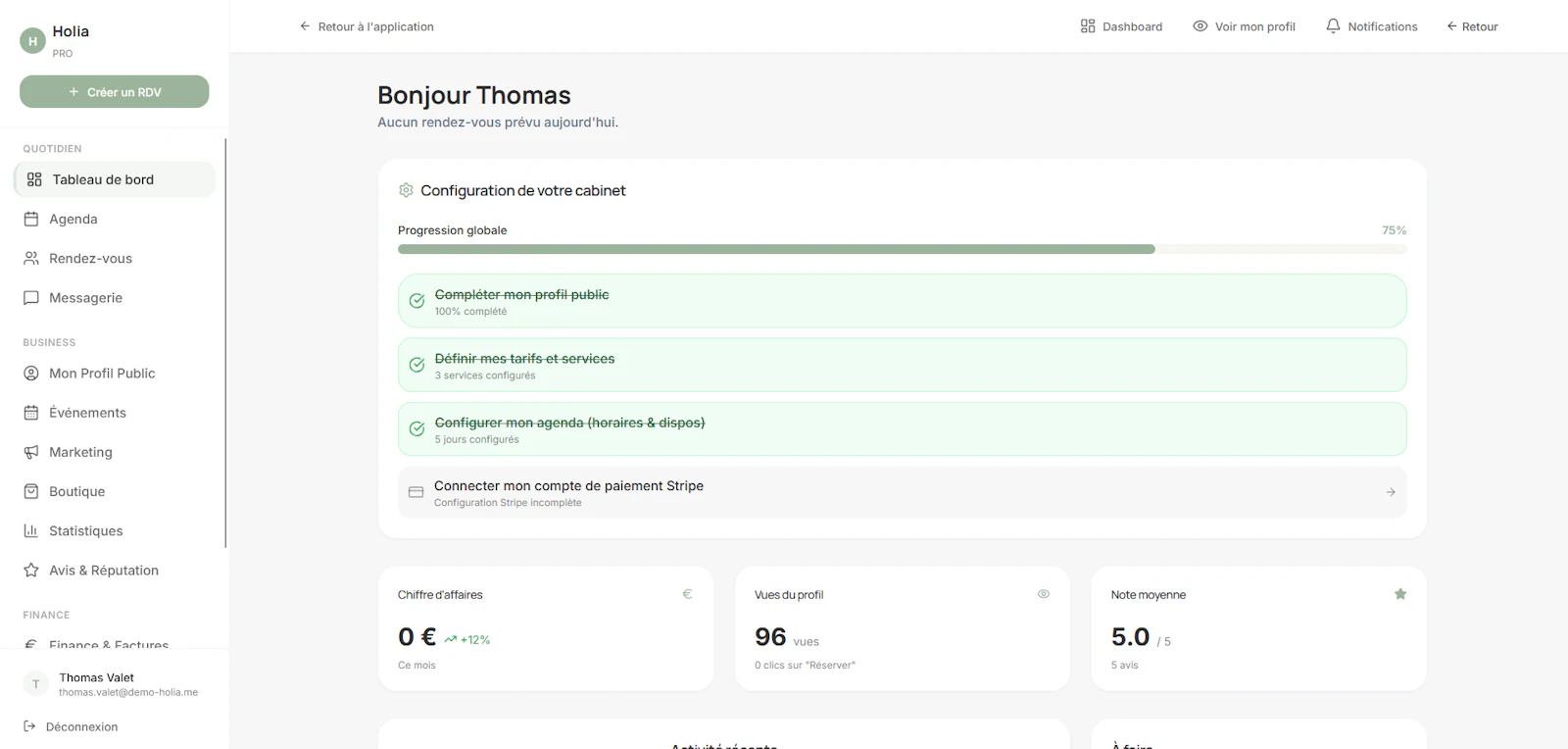Viewport: 1568px width, 749px height.
Task: Click the Statistiques bar chart icon
Action: tap(31, 530)
